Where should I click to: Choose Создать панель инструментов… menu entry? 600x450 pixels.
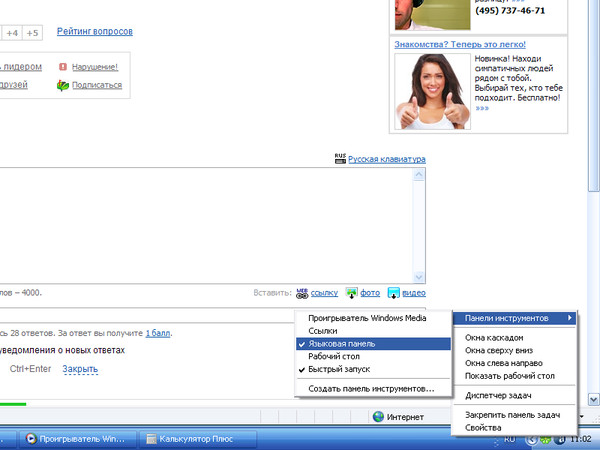click(373, 389)
